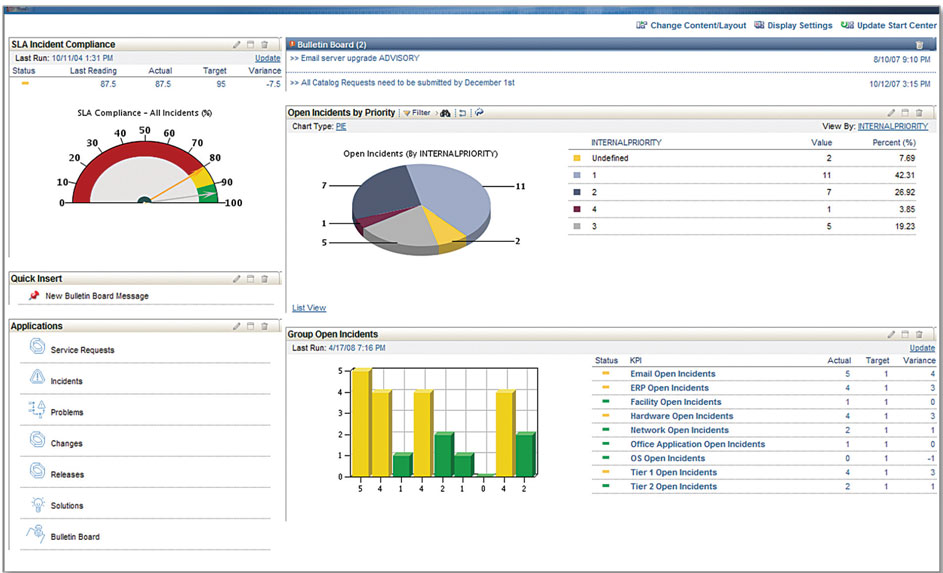This screenshot has width=943, height=573.
Task: Collapse the Bulletin Board section arrow
Action: tap(291, 45)
